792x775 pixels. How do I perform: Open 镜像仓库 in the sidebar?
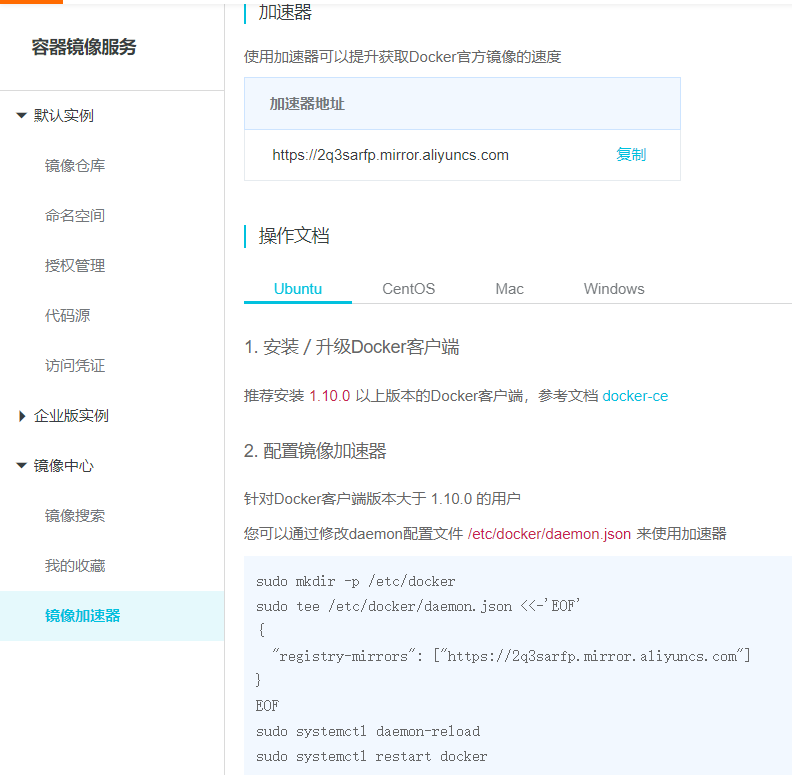[75, 166]
